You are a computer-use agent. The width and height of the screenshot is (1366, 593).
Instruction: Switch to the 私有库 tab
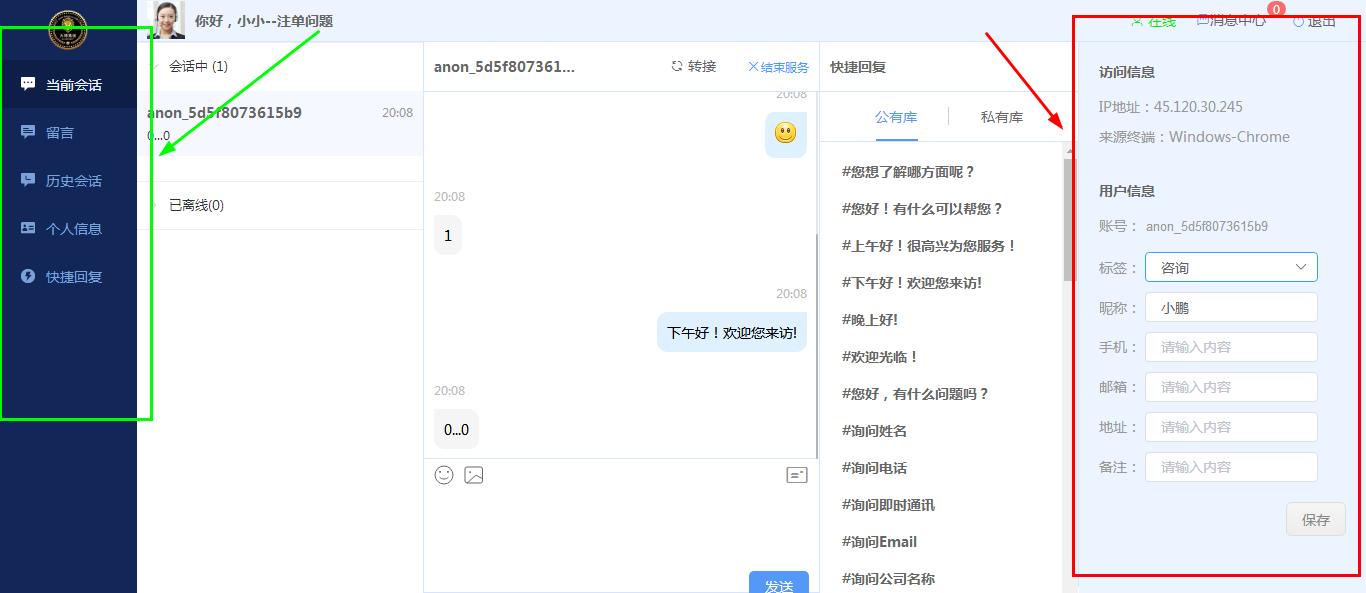[1001, 117]
